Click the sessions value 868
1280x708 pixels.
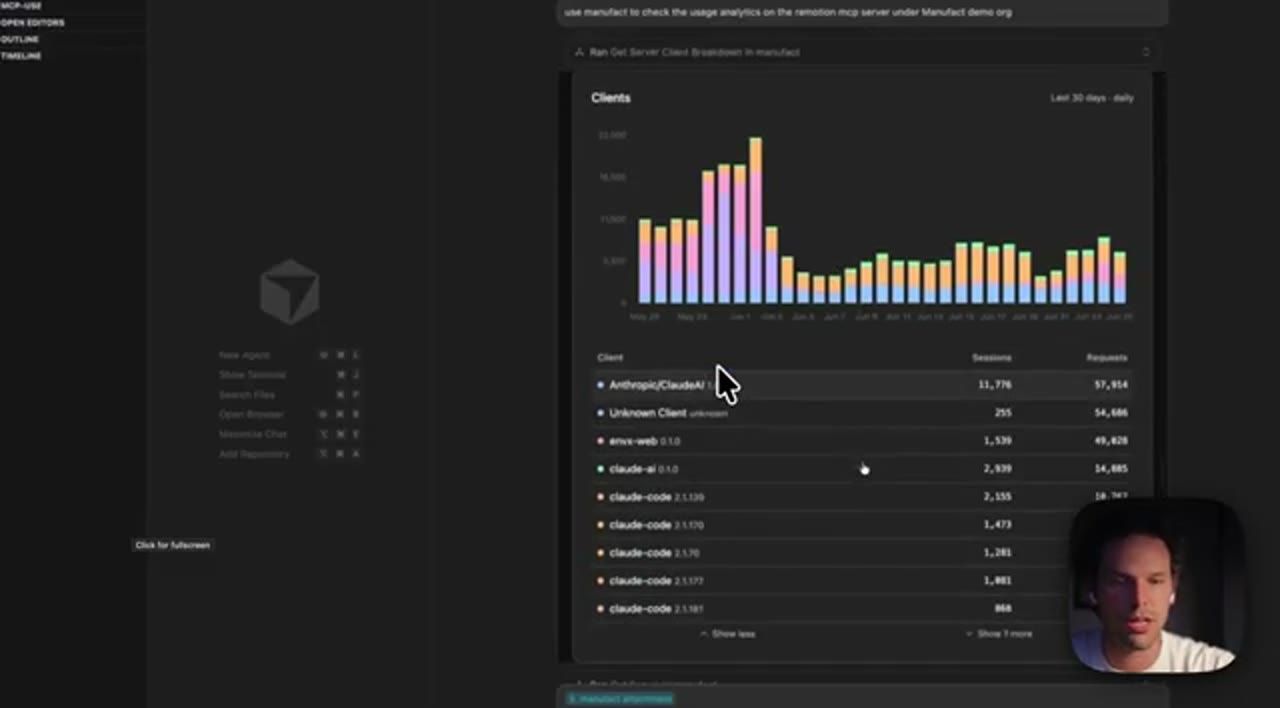tap(1003, 609)
